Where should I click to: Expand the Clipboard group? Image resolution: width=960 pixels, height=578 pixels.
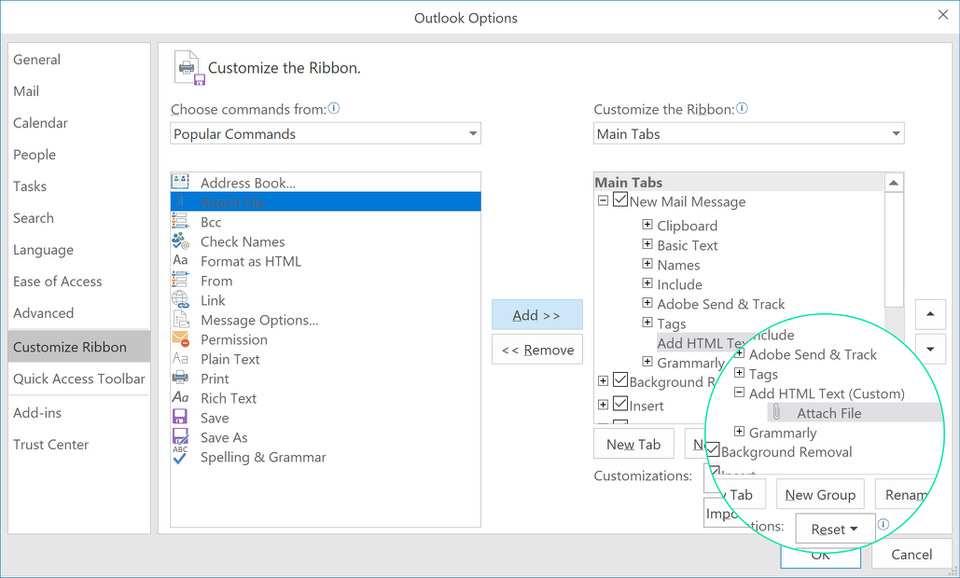pyautogui.click(x=648, y=225)
